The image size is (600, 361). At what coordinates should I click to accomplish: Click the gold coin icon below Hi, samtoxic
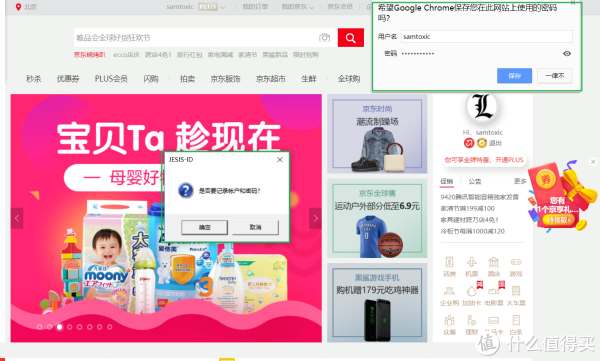tap(482, 143)
